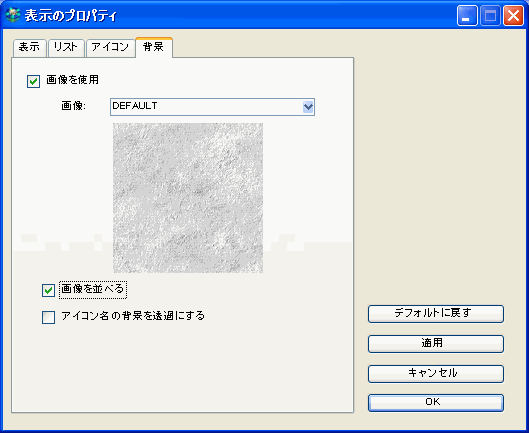Close the dialog with the red X
The height and width of the screenshot is (433, 529).
click(513, 16)
